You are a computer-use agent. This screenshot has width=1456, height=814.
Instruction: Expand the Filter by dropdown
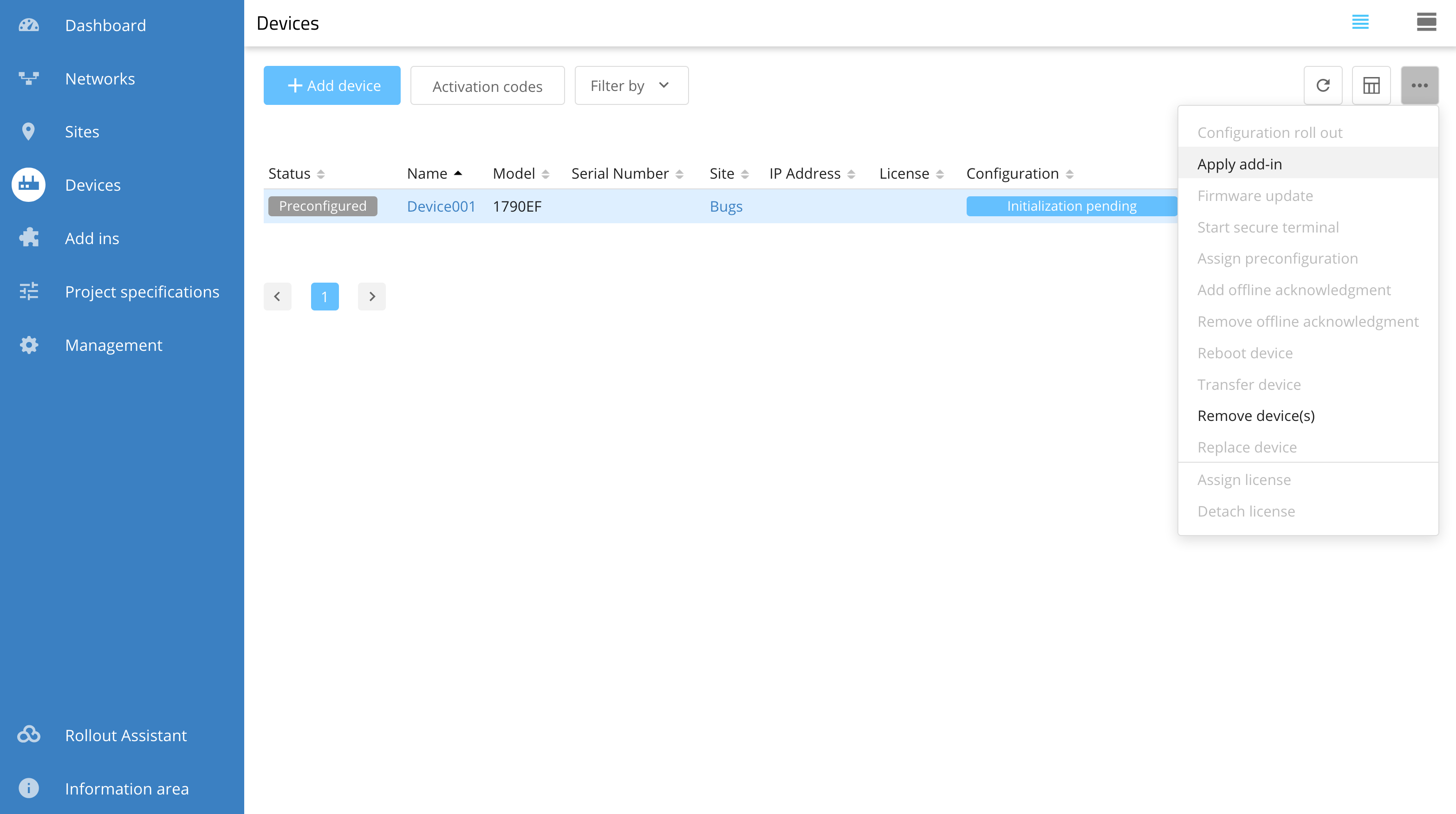click(x=631, y=85)
